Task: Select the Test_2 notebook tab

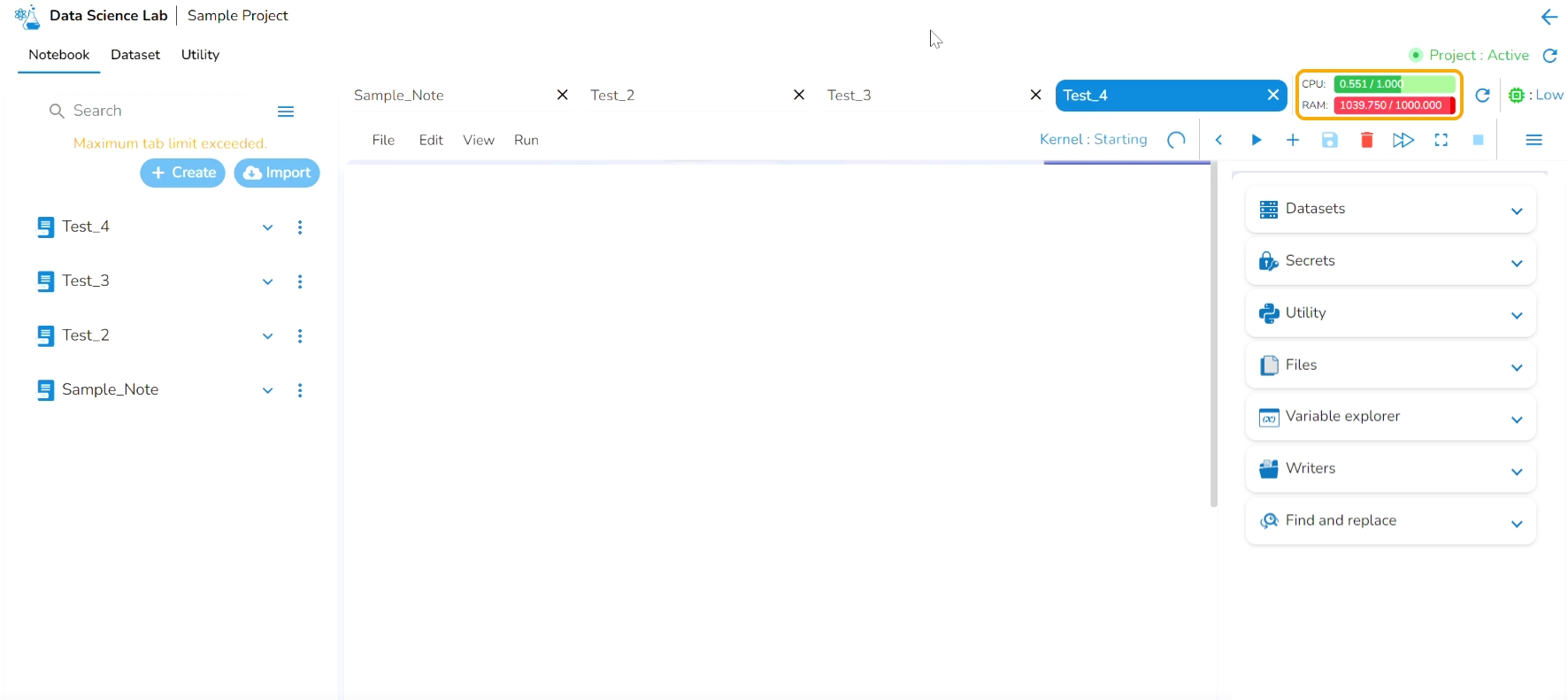Action: (612, 95)
